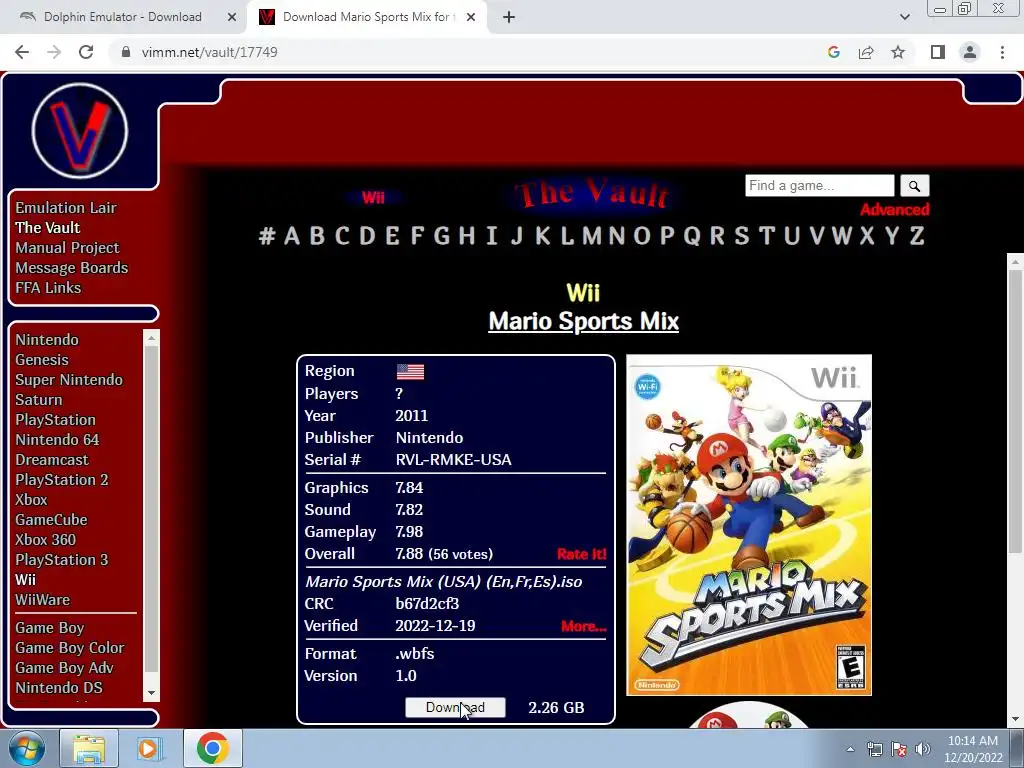Browse GameCube games
Screen dimensions: 1024x768
tap(52, 520)
